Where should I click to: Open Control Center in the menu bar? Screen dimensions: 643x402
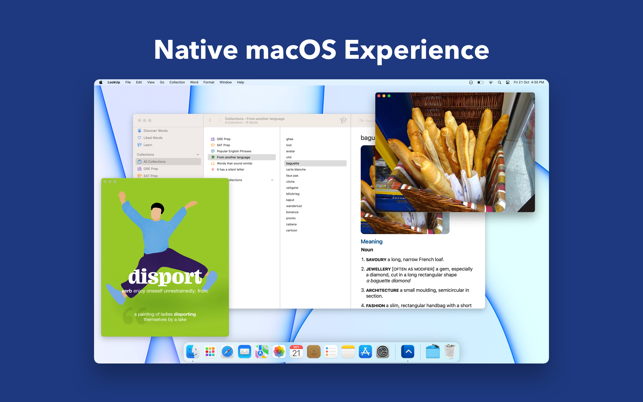[508, 82]
